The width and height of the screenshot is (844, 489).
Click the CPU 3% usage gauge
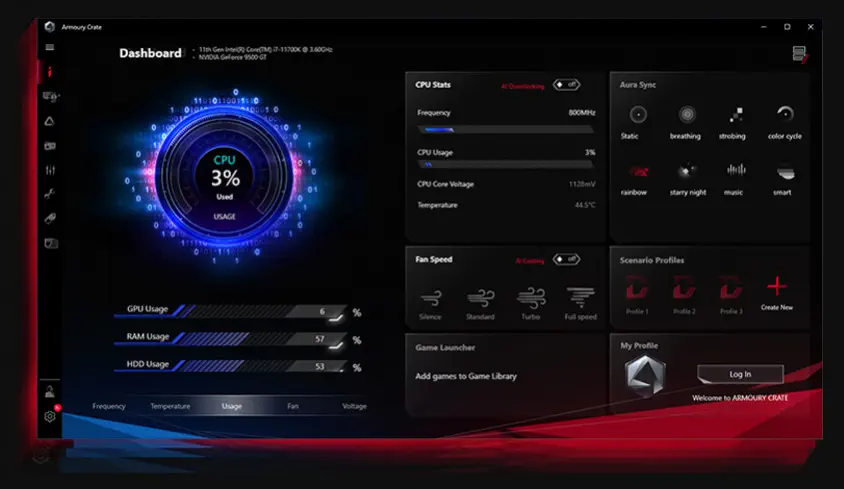[x=224, y=178]
